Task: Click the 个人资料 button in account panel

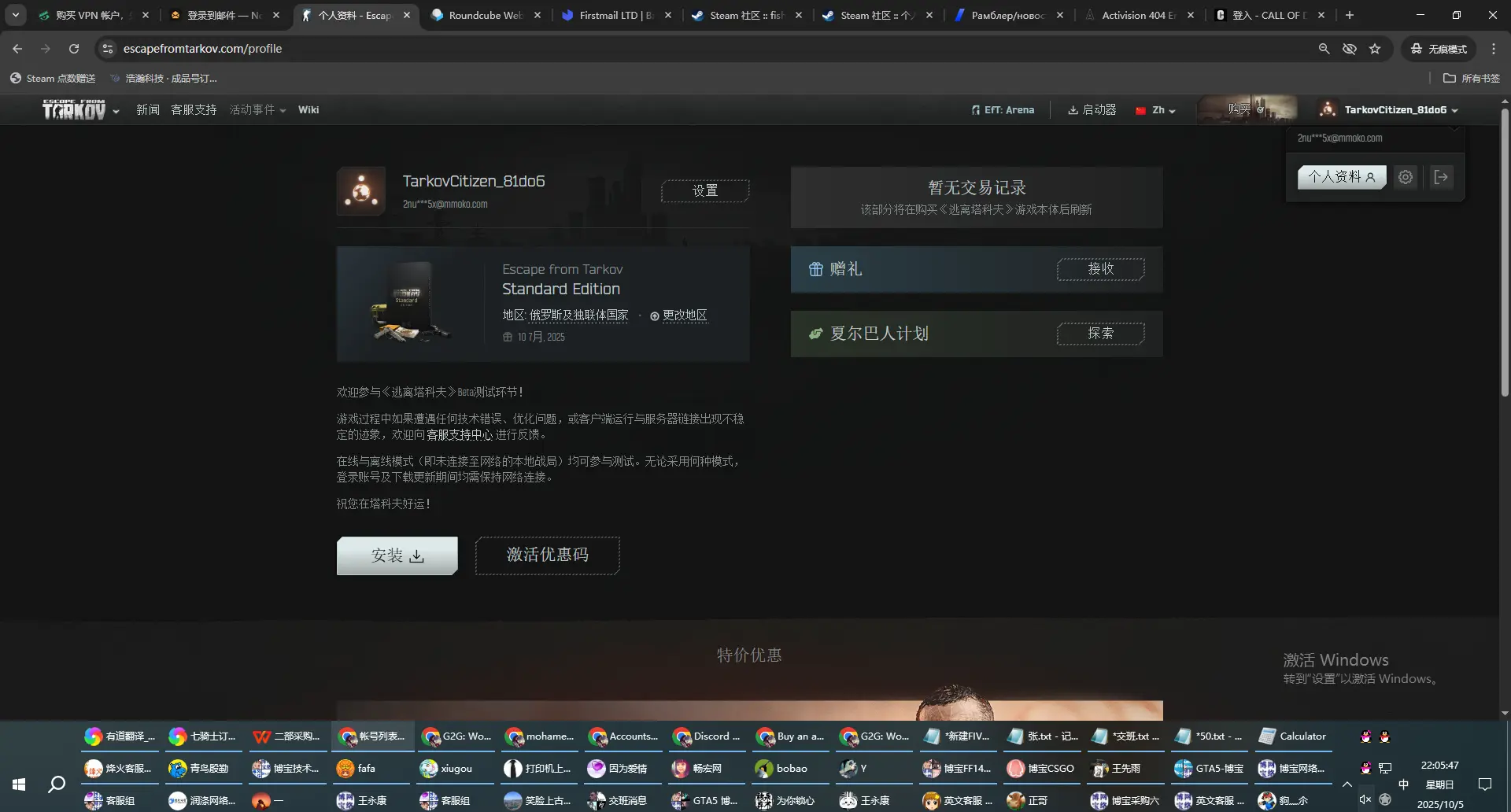Action: [1342, 177]
